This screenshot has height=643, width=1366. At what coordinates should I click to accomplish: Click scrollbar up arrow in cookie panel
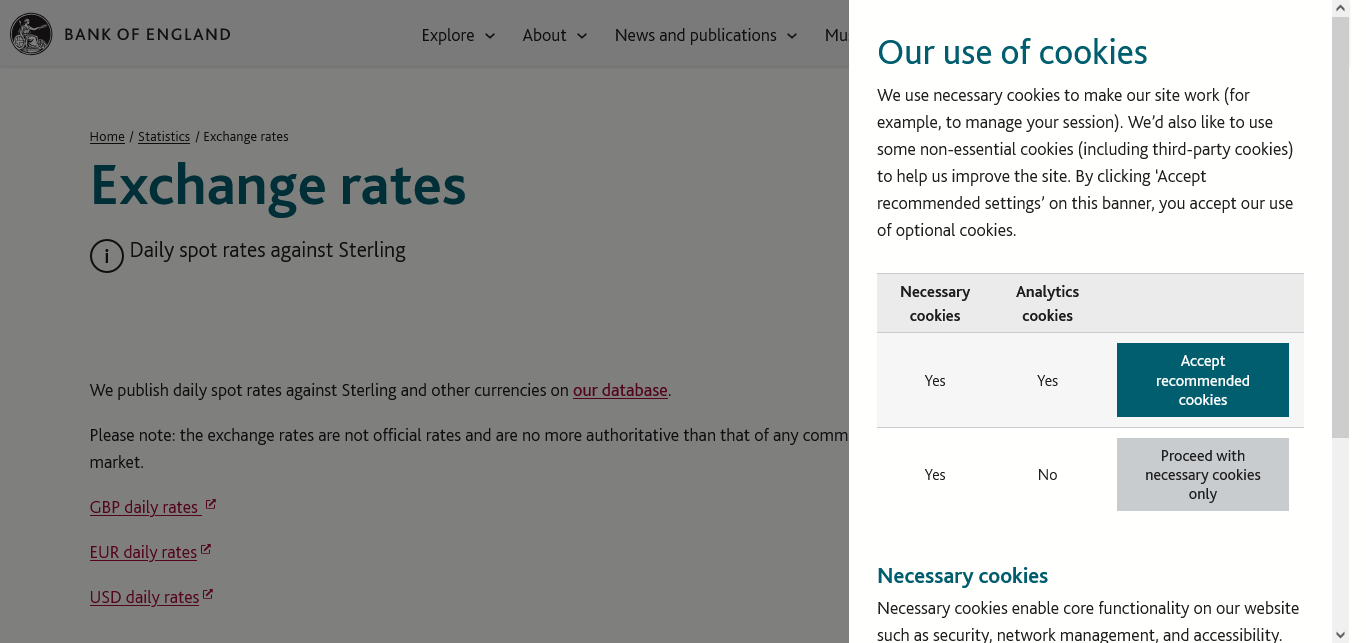click(1341, 8)
